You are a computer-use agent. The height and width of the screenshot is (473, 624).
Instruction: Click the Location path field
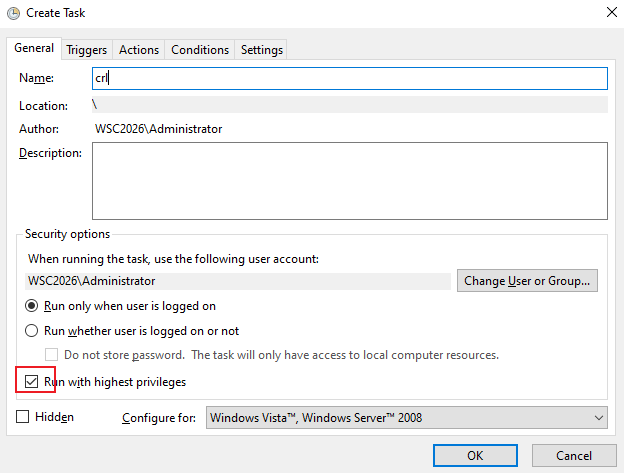[x=350, y=105]
